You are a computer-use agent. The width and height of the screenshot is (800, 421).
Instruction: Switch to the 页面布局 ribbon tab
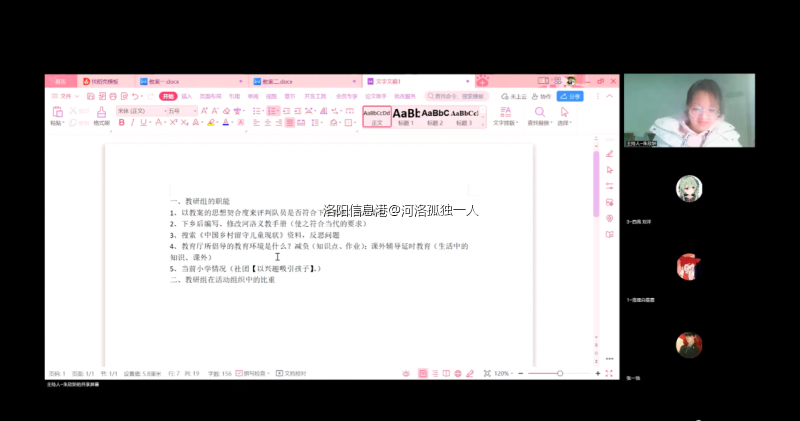(x=210, y=96)
